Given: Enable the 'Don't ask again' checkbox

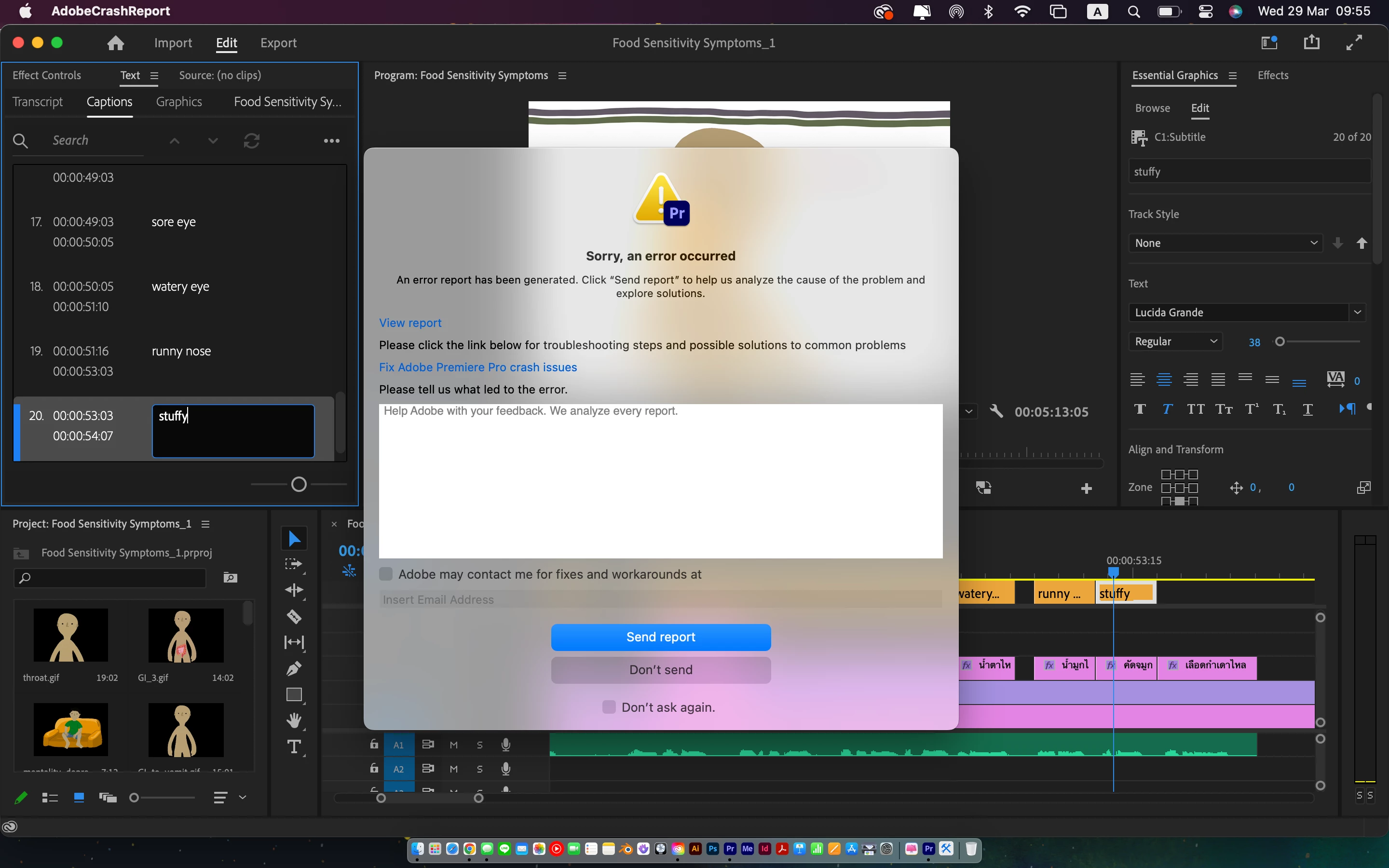Looking at the screenshot, I should point(609,706).
